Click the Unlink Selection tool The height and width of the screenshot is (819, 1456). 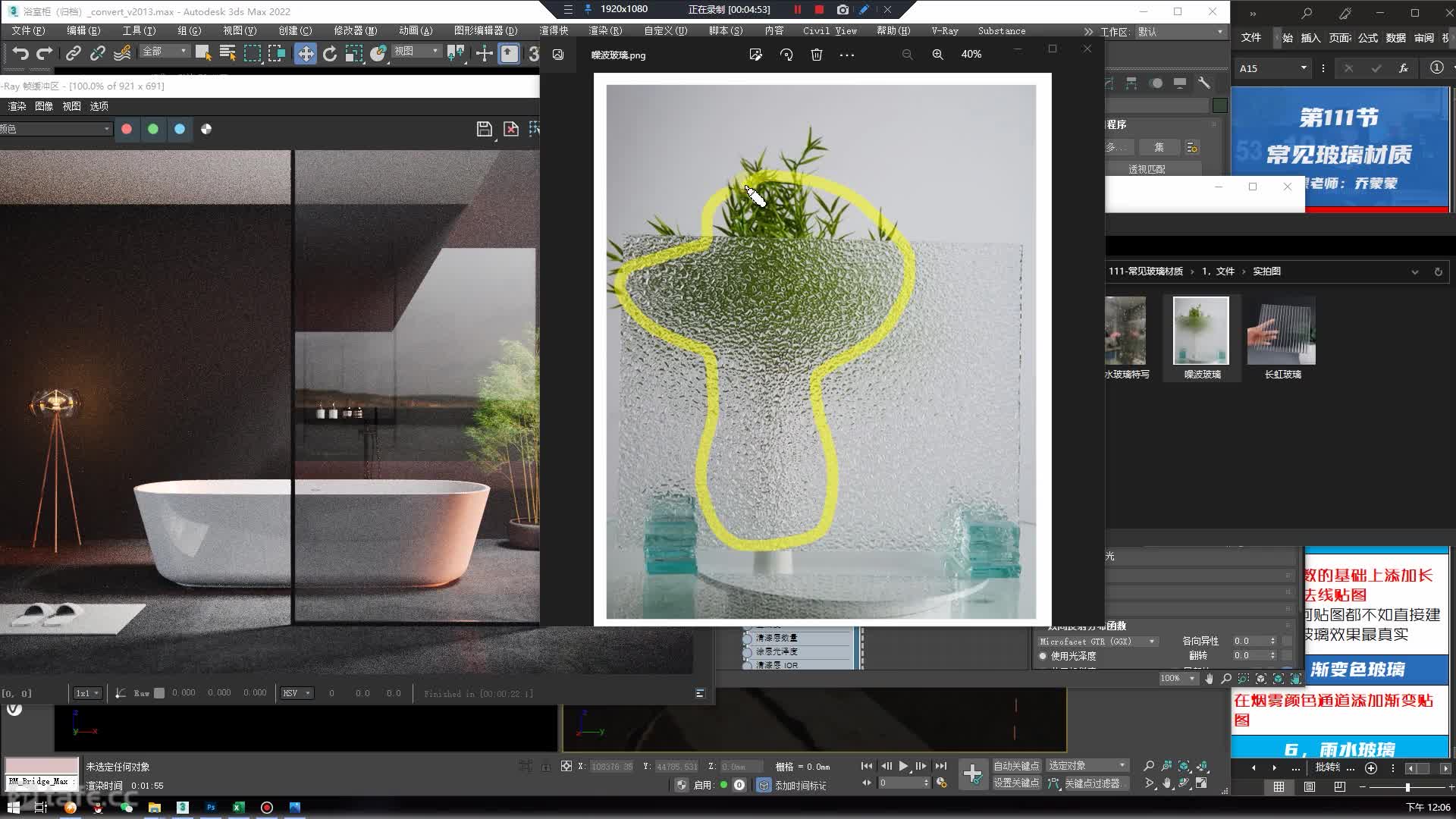coord(97,53)
